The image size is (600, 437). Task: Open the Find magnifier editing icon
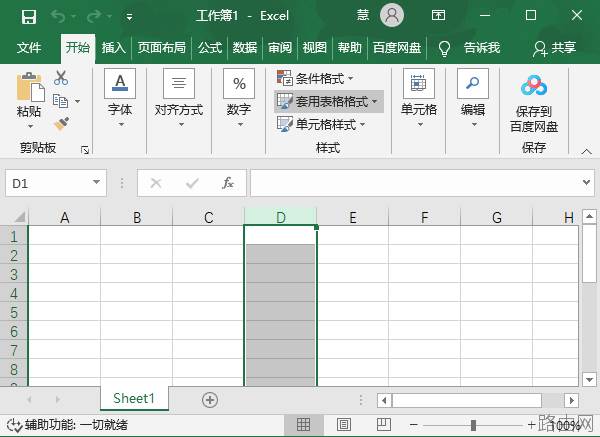(473, 83)
